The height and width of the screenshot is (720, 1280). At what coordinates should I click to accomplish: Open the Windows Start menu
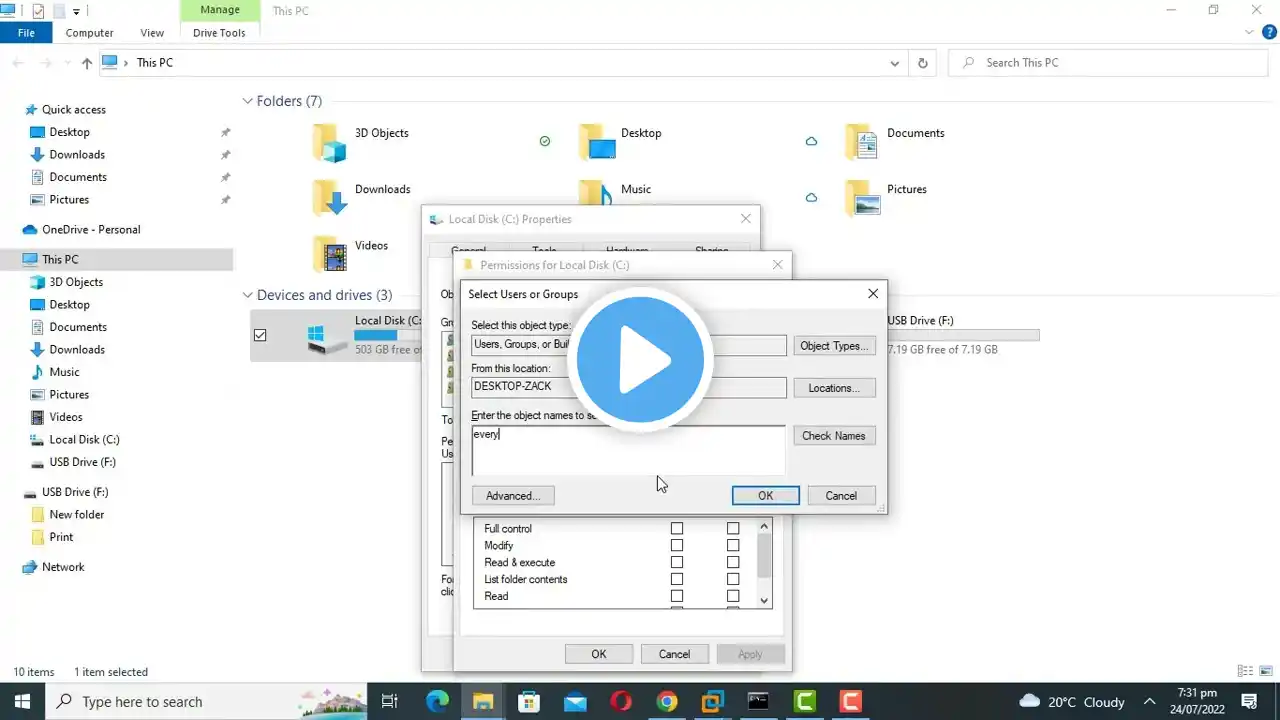22,701
